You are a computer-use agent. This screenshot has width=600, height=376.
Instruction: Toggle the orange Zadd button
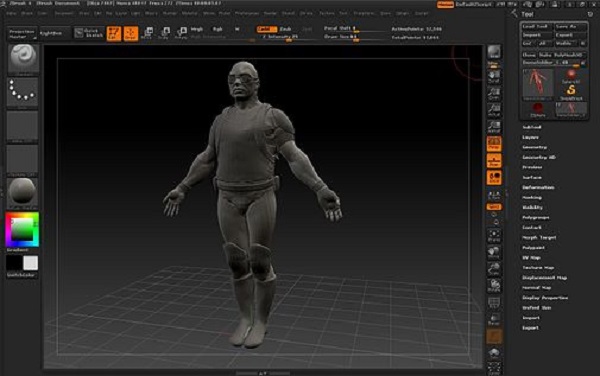[266, 29]
